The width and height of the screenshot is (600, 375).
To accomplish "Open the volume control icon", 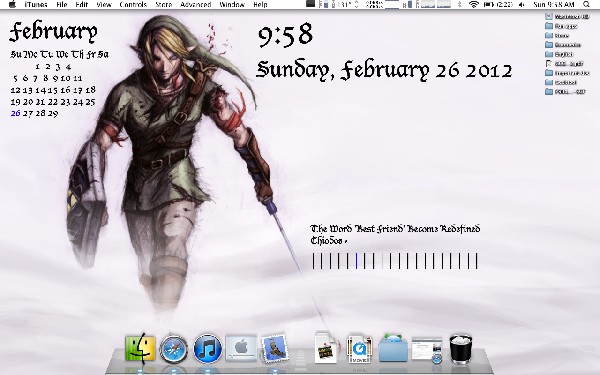I will (x=522, y=5).
